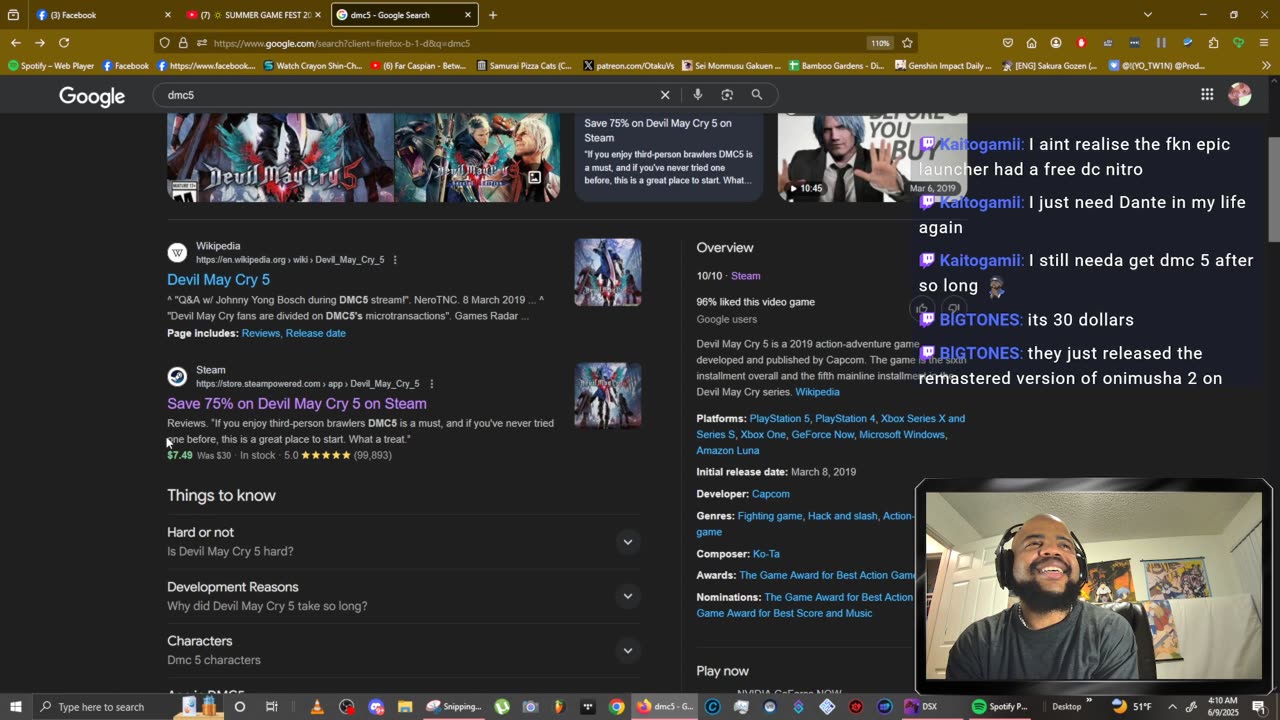Click the page vertical scrollbar thumb
Screen dimensions: 1280x720
pos(1274,188)
